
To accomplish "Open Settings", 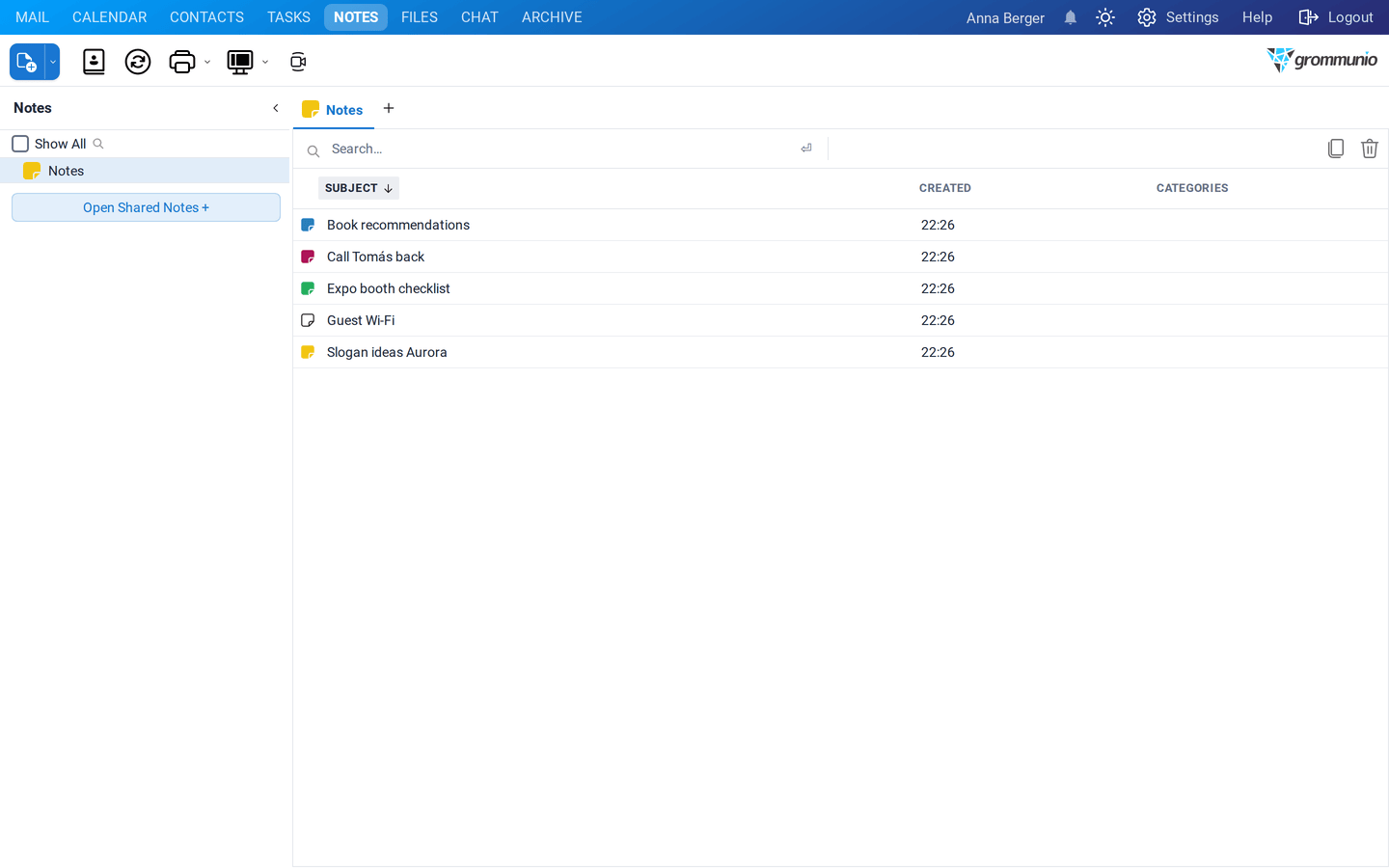I will [x=1178, y=17].
